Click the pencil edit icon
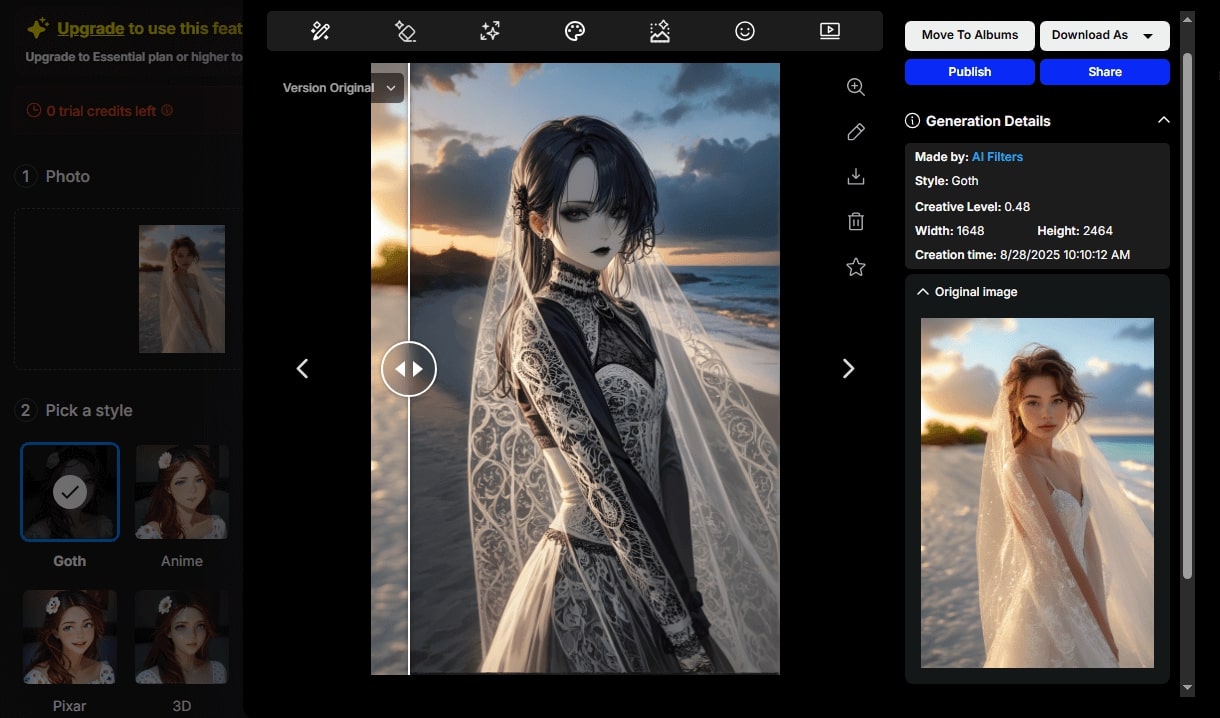The width and height of the screenshot is (1220, 718). 855,132
